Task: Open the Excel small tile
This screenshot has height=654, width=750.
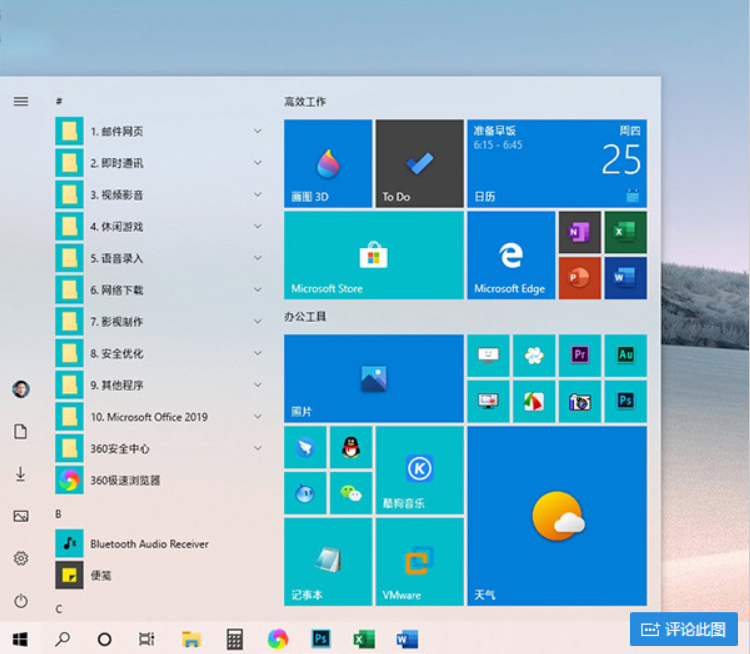Action: pos(626,233)
